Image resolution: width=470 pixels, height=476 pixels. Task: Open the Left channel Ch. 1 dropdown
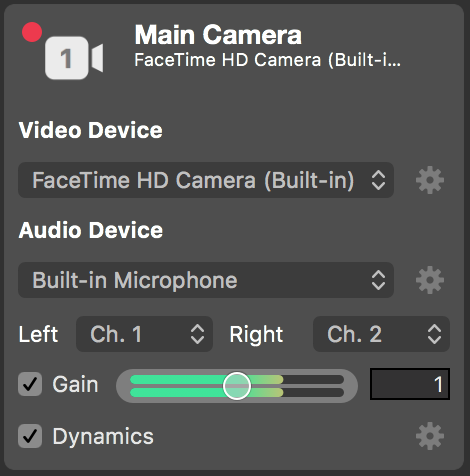[144, 334]
